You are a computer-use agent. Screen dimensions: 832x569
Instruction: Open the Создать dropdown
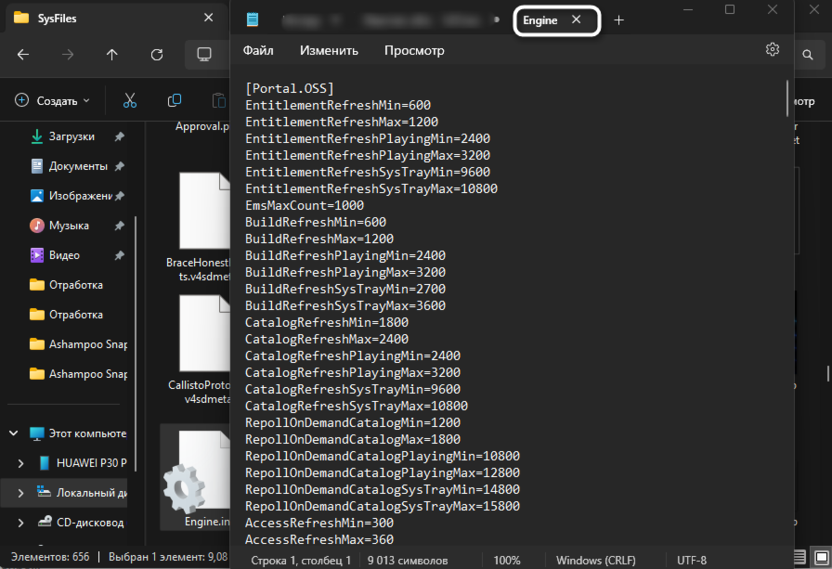(x=51, y=101)
